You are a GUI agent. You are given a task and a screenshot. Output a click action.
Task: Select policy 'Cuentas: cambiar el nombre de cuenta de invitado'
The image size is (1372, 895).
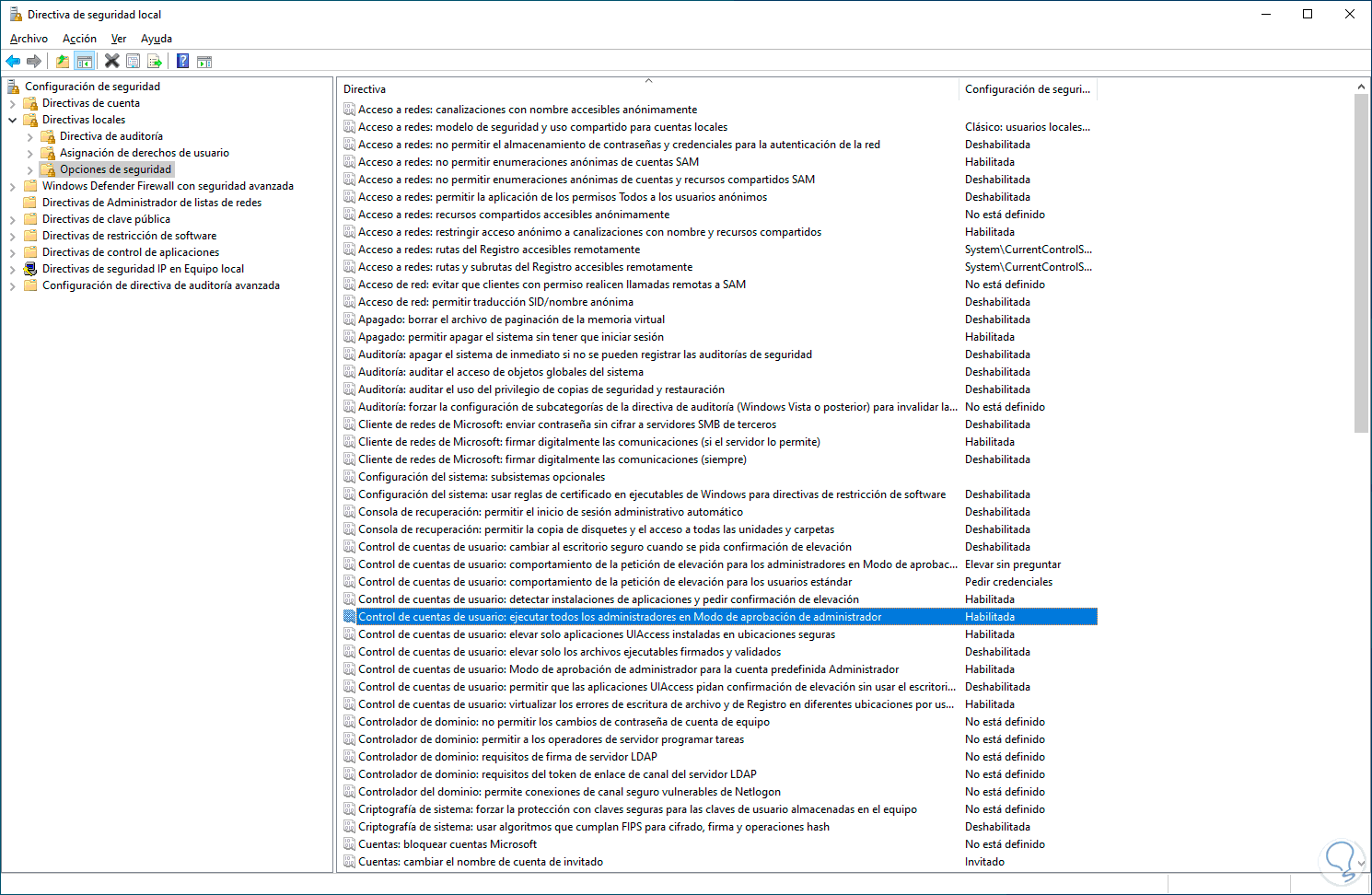click(481, 862)
